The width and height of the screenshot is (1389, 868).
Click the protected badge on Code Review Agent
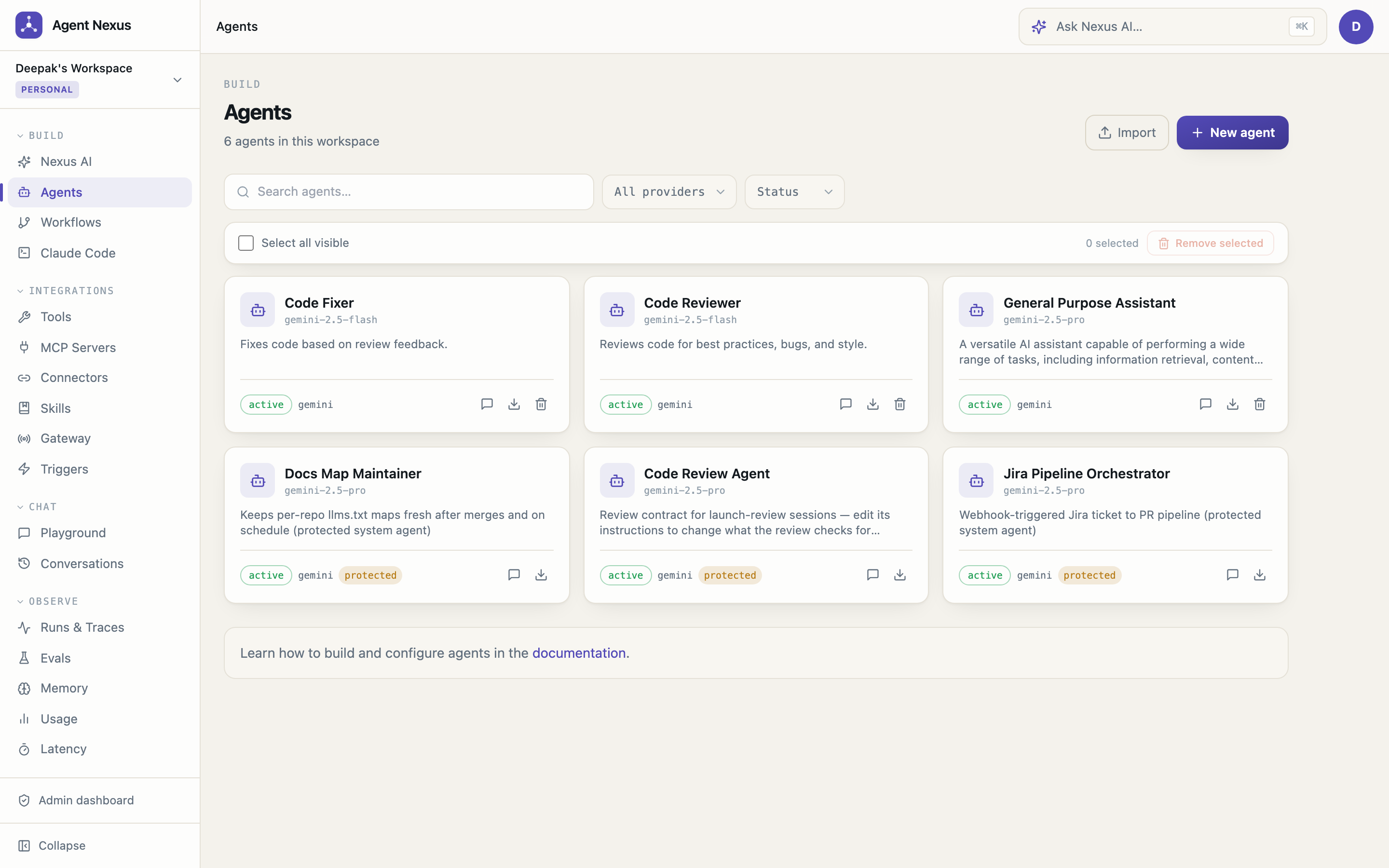(730, 575)
